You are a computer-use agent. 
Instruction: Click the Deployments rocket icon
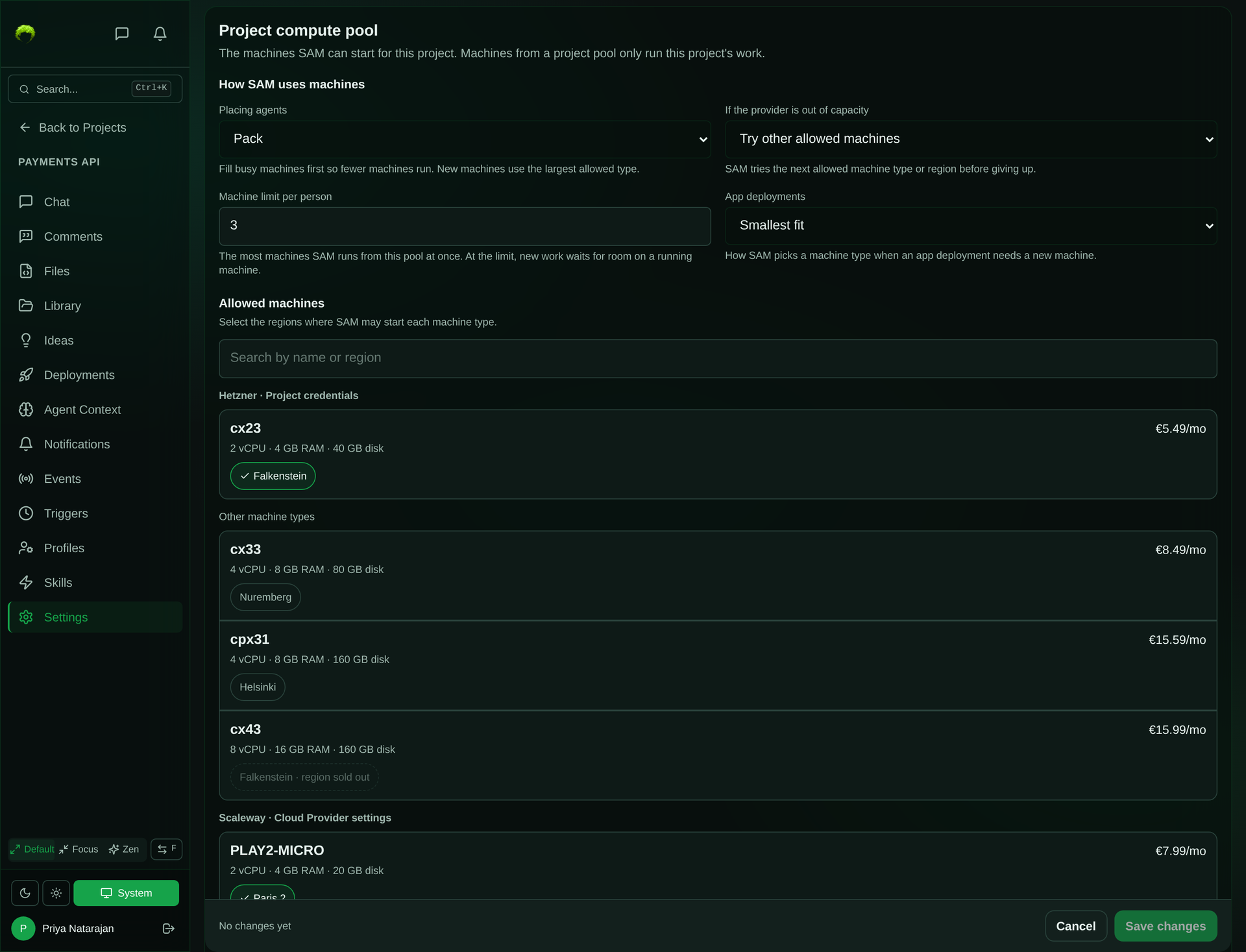coord(26,374)
